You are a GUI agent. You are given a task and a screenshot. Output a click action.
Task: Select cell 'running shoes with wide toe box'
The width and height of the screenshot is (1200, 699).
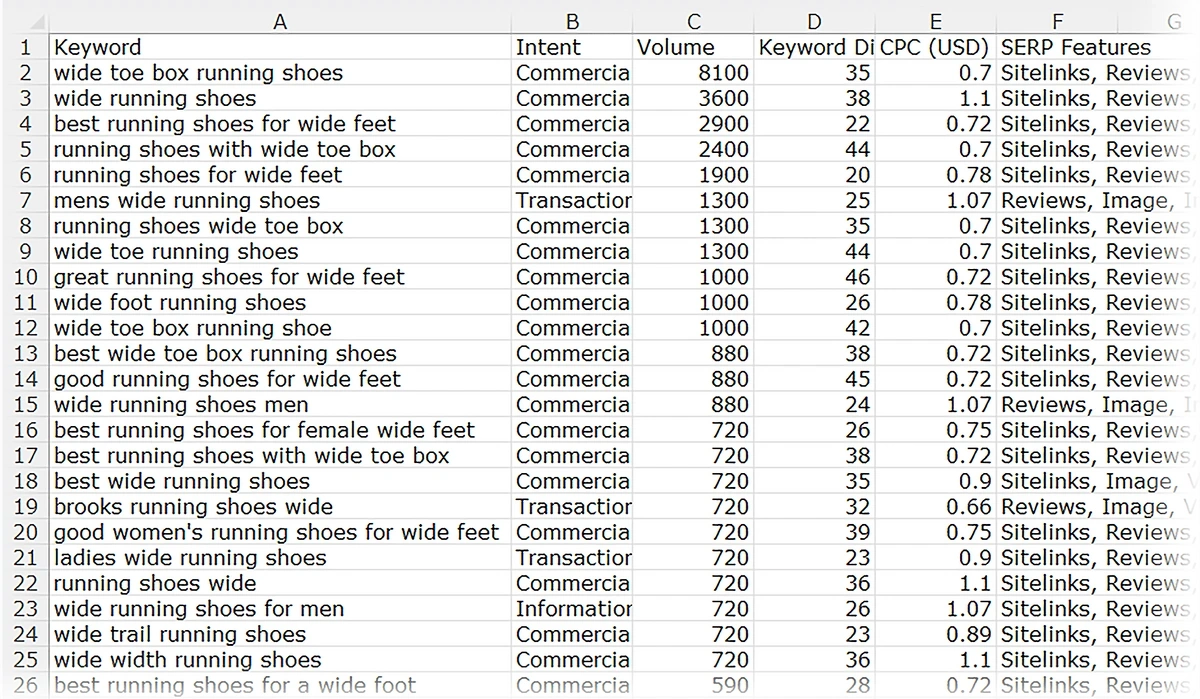pyautogui.click(x=280, y=149)
